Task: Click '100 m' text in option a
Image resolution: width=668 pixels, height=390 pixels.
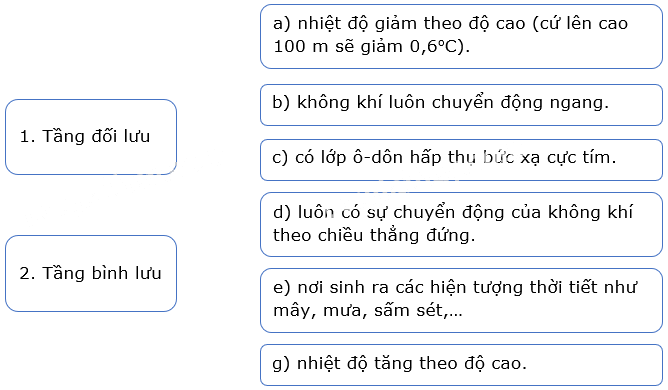Action: pyautogui.click(x=300, y=46)
